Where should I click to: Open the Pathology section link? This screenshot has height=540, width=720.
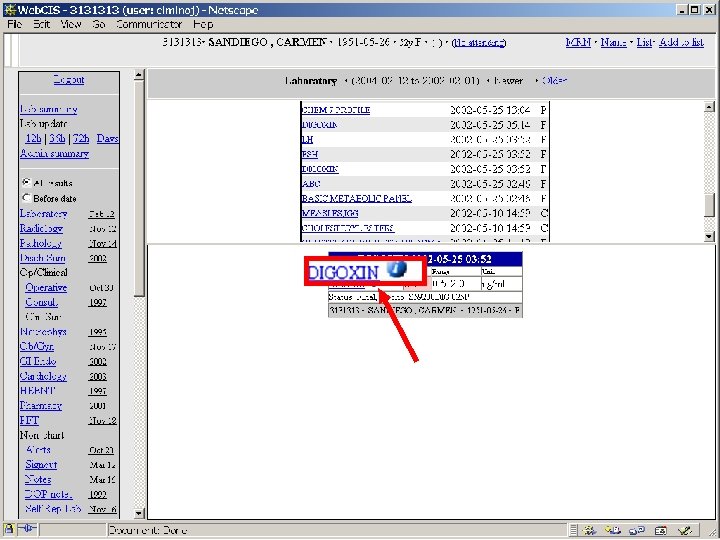40,243
